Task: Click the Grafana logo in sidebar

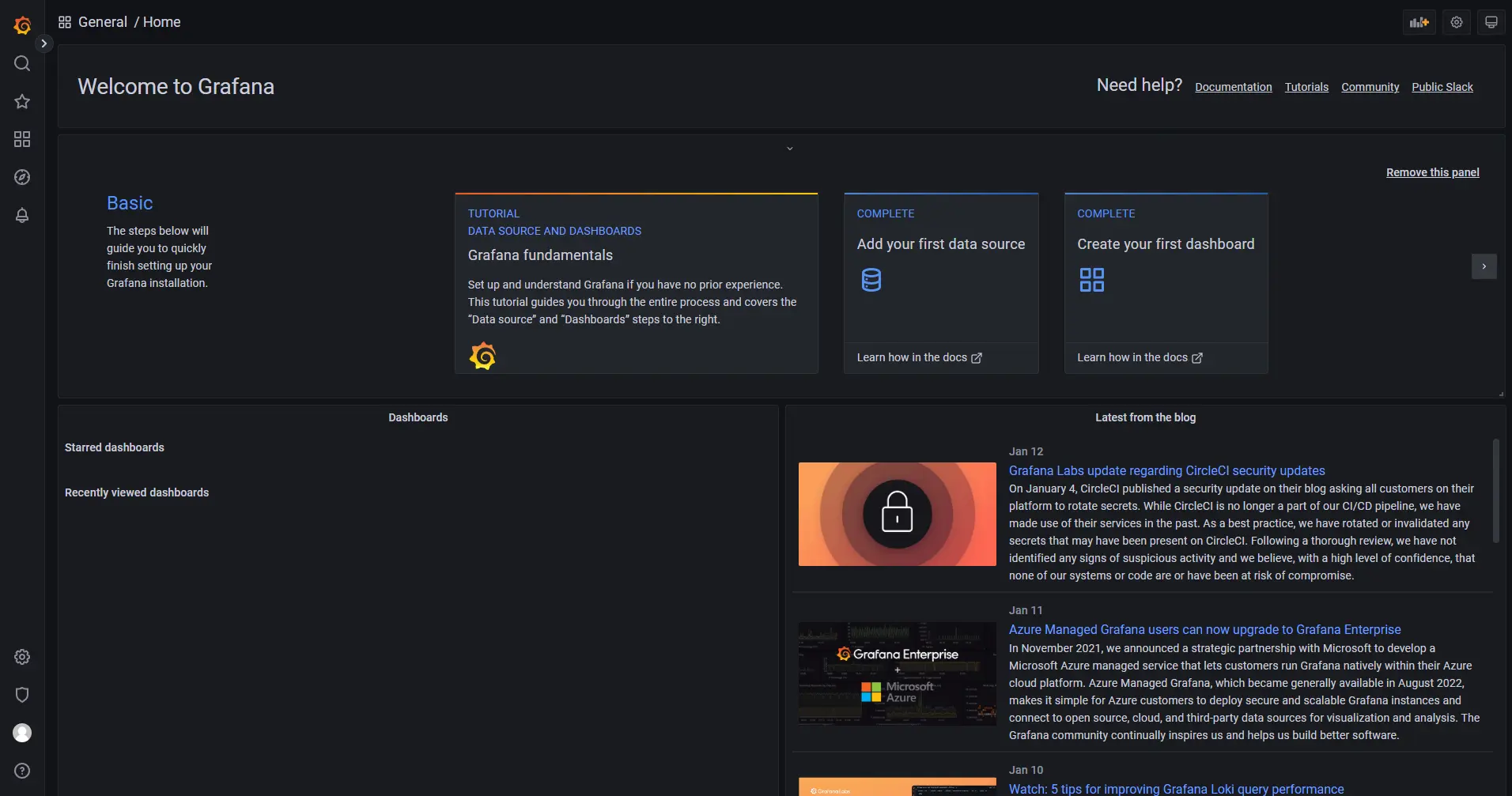Action: pyautogui.click(x=22, y=25)
